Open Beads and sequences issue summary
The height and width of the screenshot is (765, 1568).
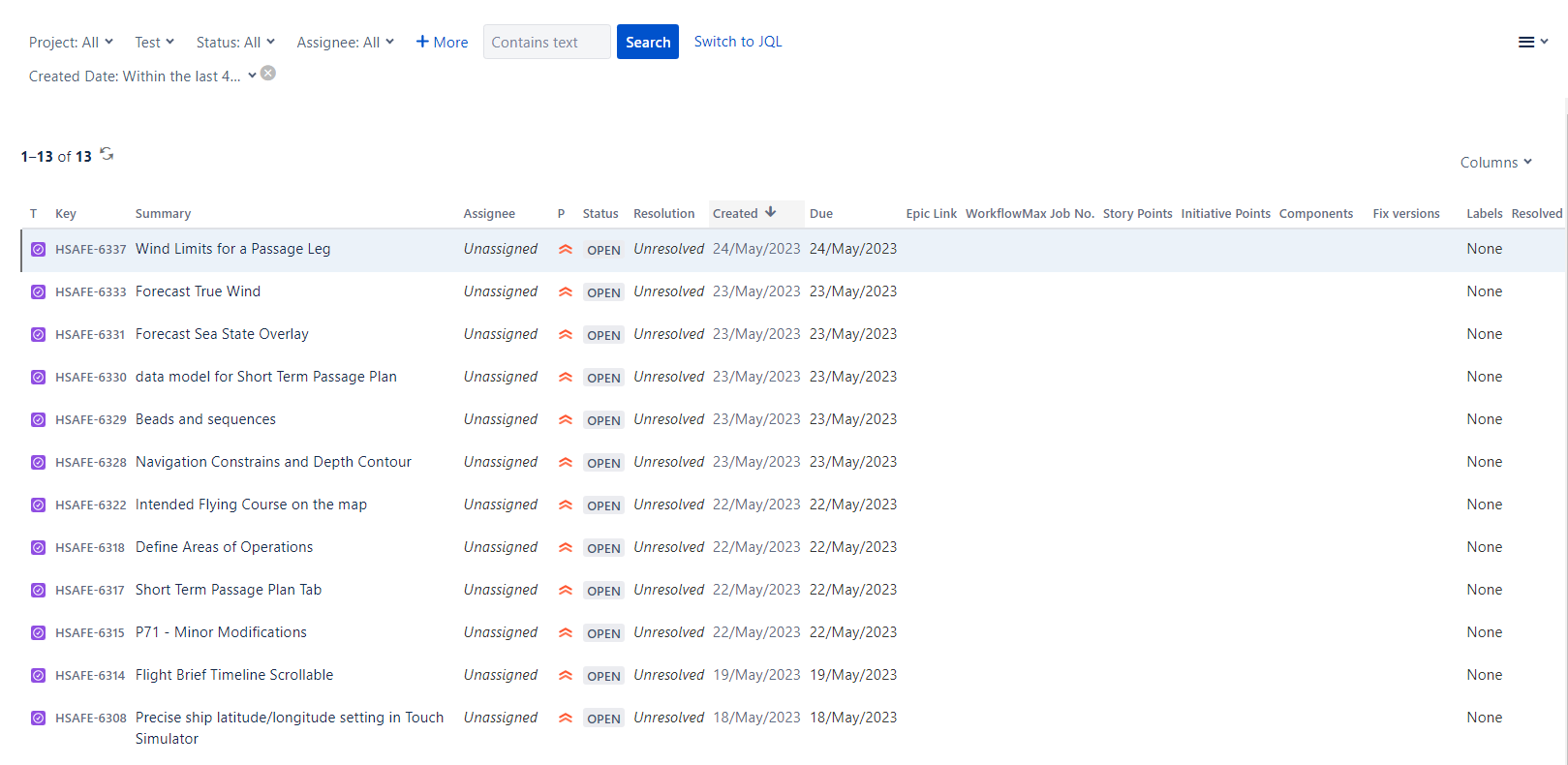pyautogui.click(x=205, y=419)
